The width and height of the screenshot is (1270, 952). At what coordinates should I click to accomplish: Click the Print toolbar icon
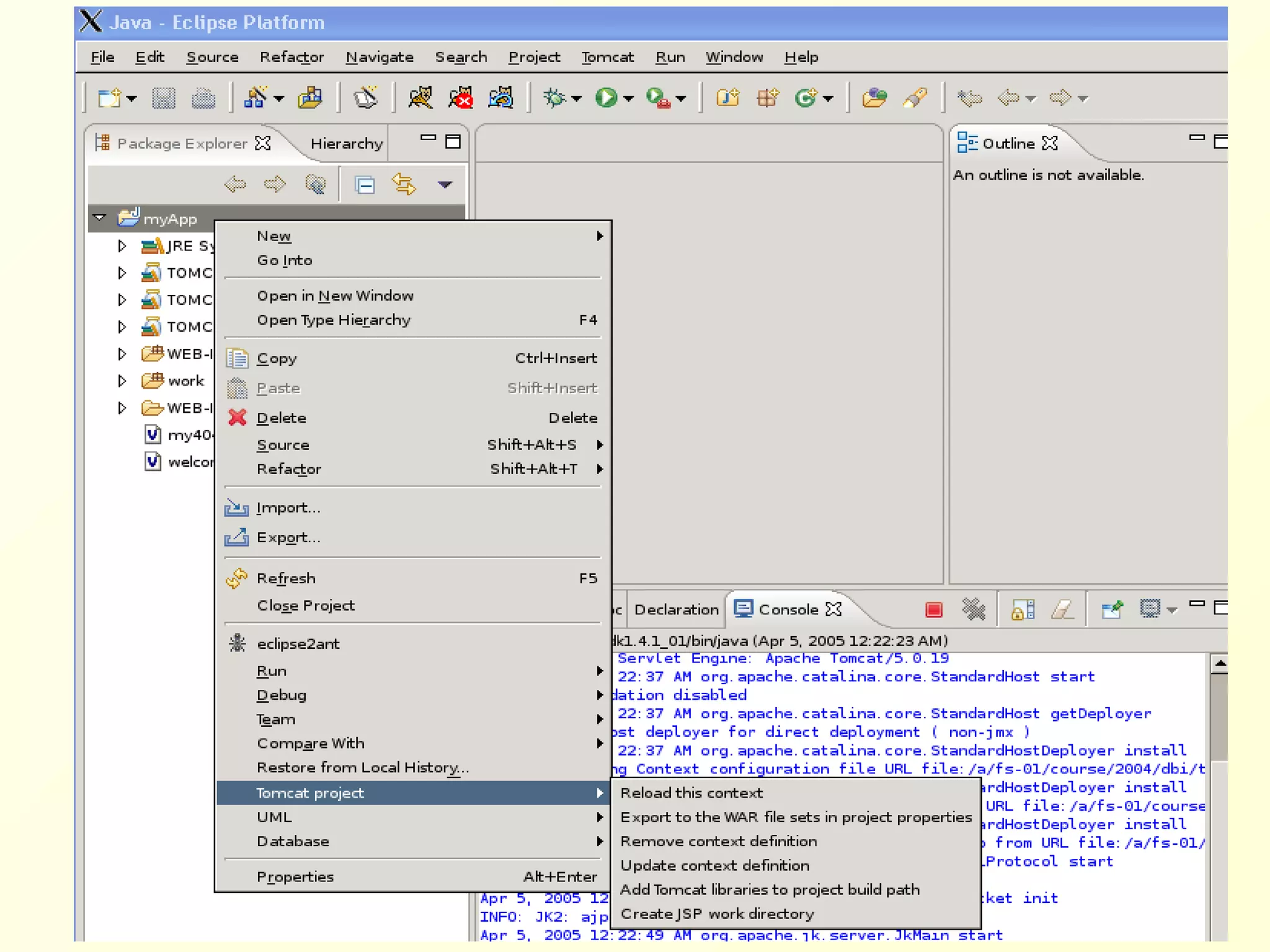pos(203,98)
